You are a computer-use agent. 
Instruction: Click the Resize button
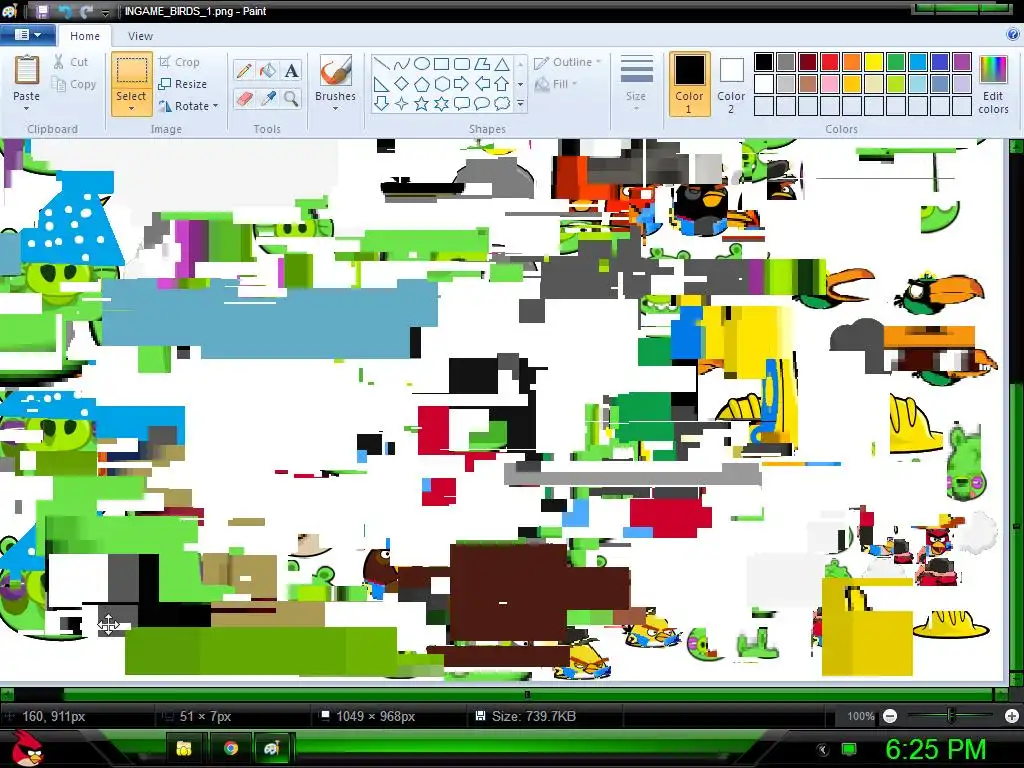point(182,84)
